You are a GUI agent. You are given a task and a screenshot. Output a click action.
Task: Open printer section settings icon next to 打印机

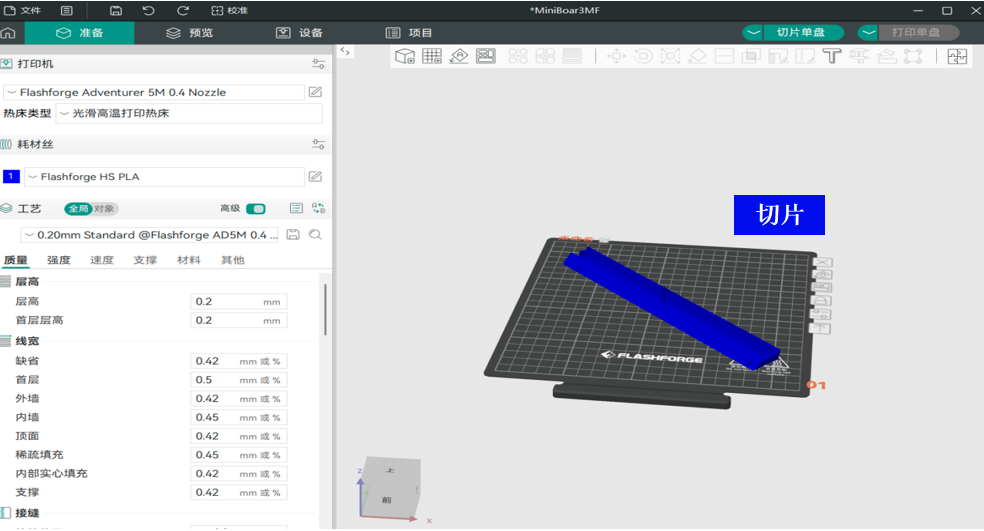(318, 64)
